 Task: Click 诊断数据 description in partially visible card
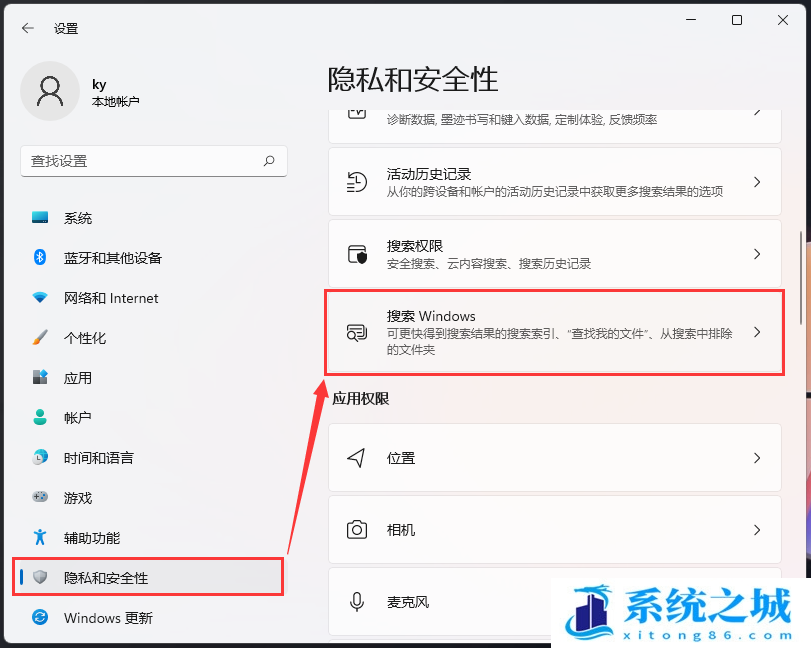click(x=522, y=120)
